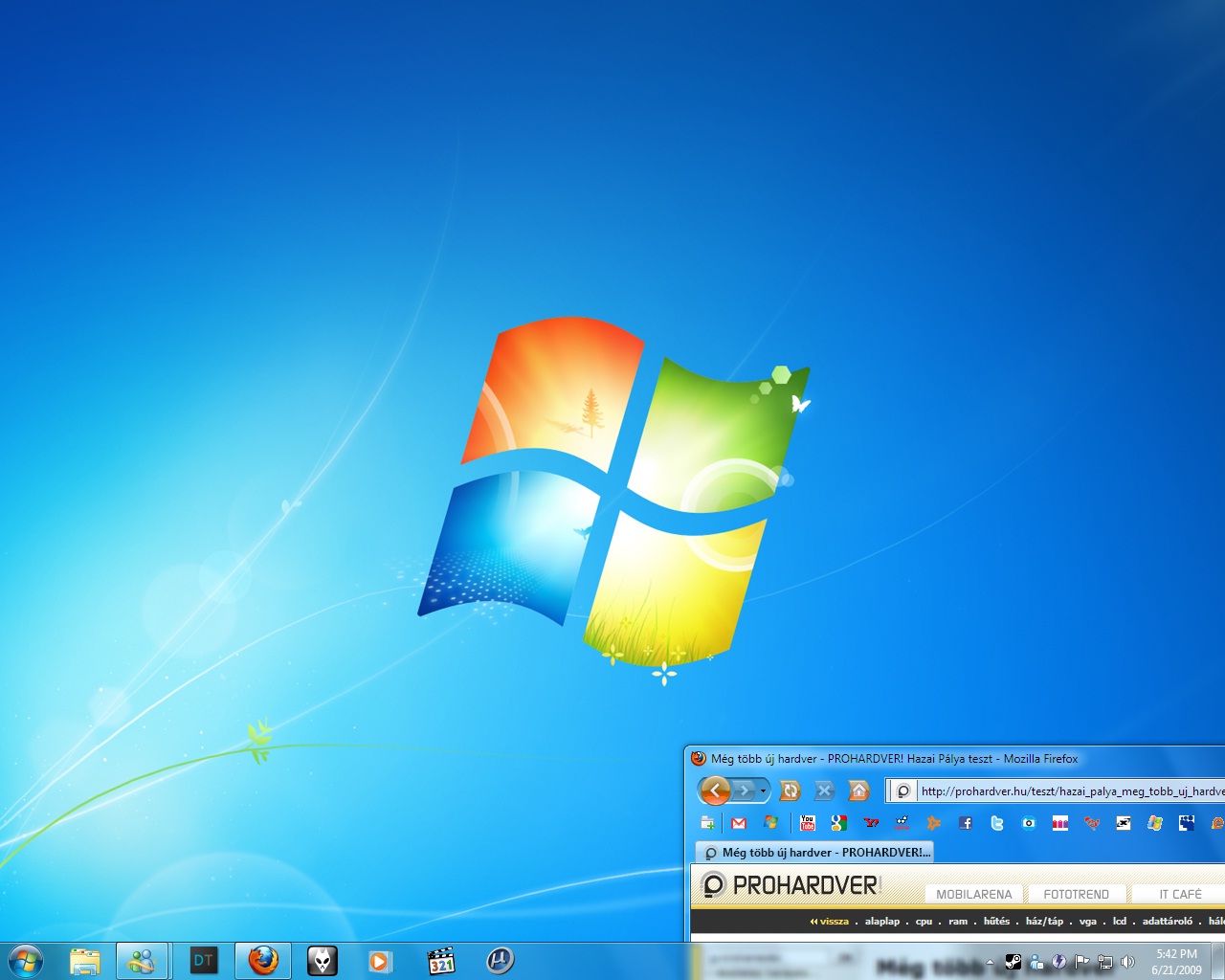Open Windows Live Messenger taskbar button

tap(143, 961)
